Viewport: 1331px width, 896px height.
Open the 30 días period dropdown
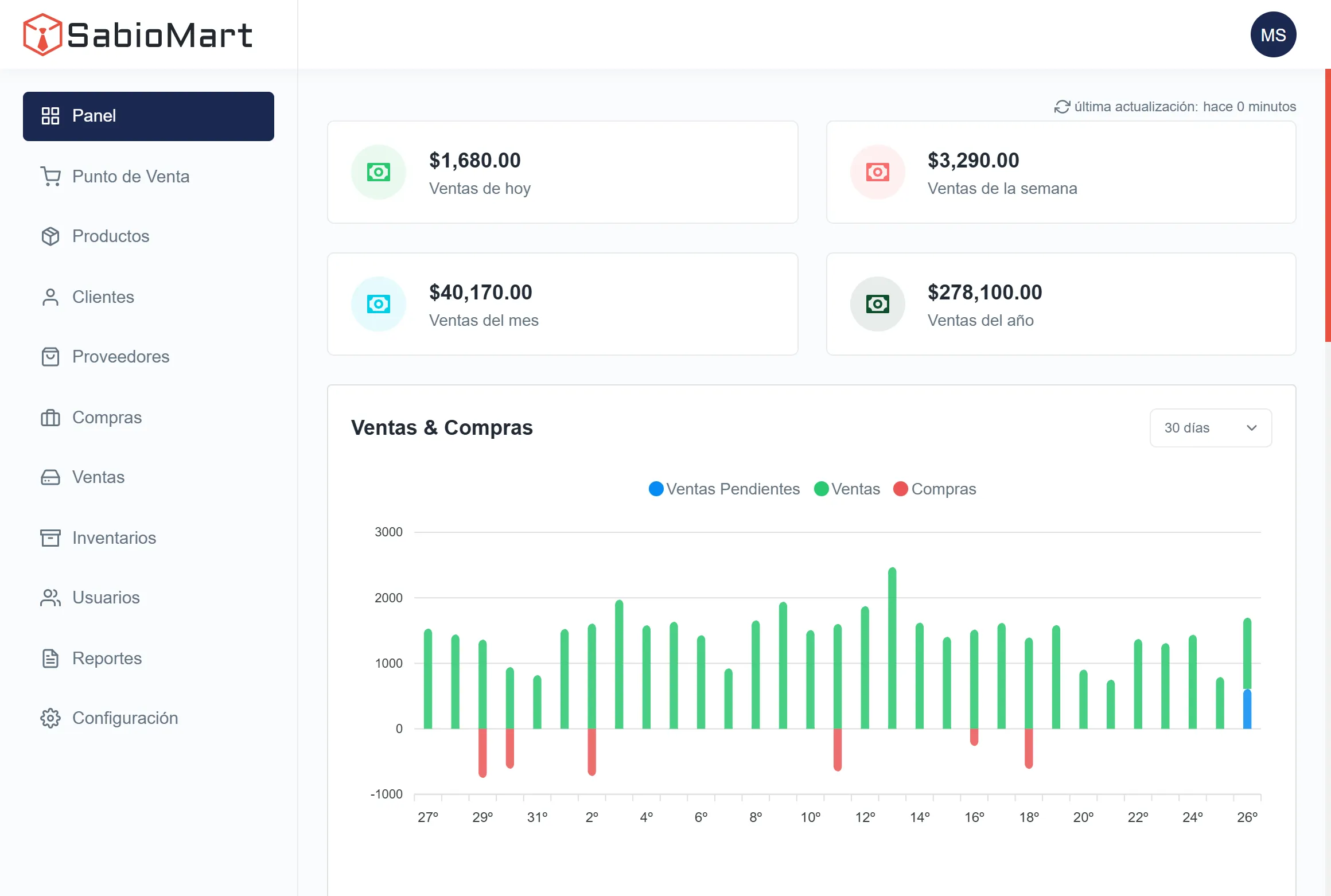[x=1210, y=428]
